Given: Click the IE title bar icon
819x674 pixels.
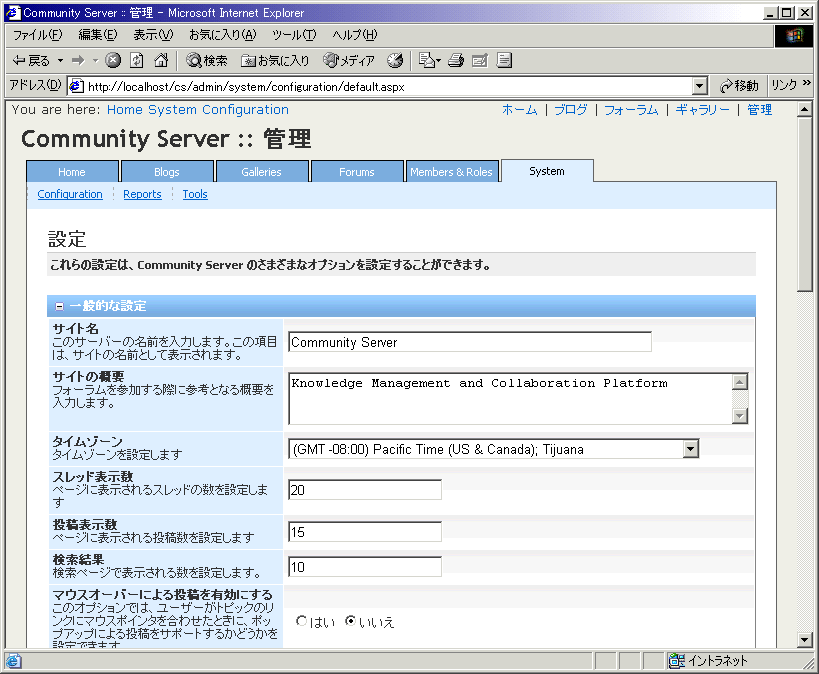Looking at the screenshot, I should [x=13, y=13].
